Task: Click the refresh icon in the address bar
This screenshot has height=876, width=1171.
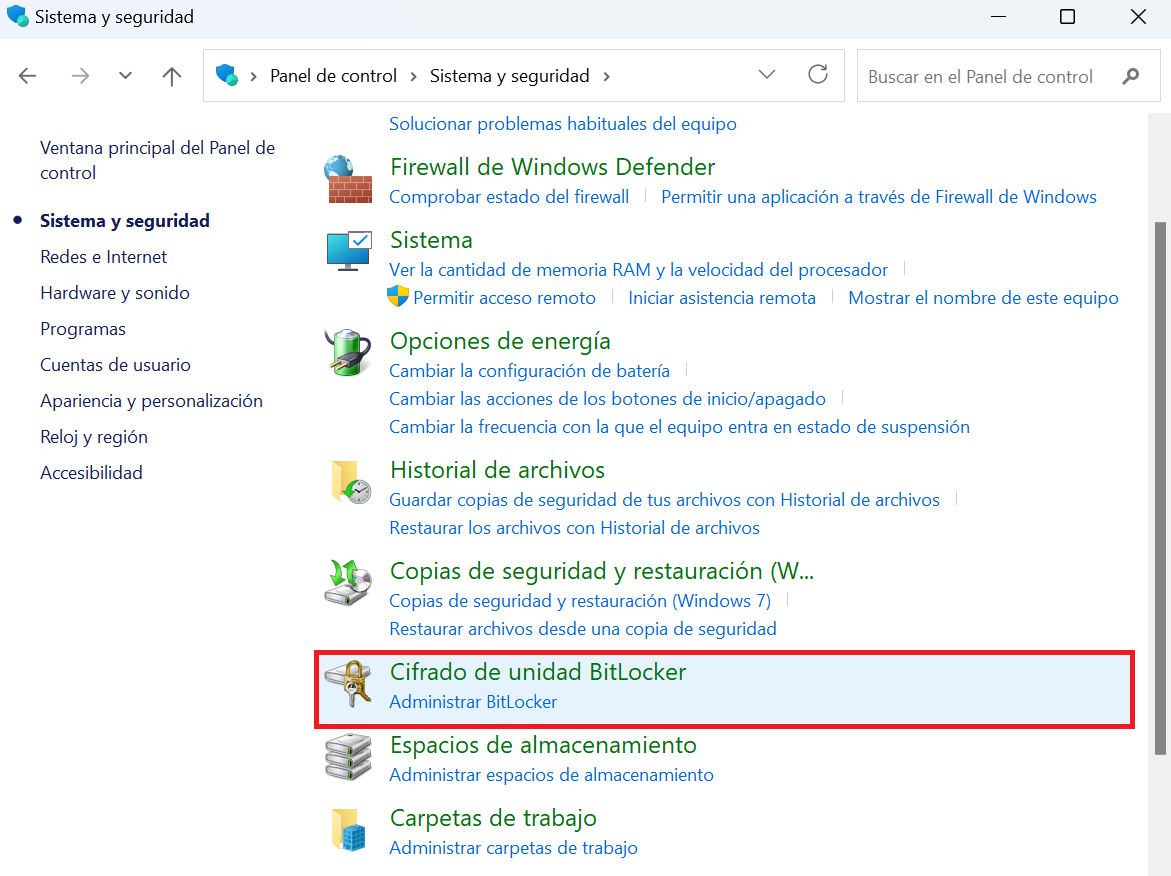Action: pos(818,74)
